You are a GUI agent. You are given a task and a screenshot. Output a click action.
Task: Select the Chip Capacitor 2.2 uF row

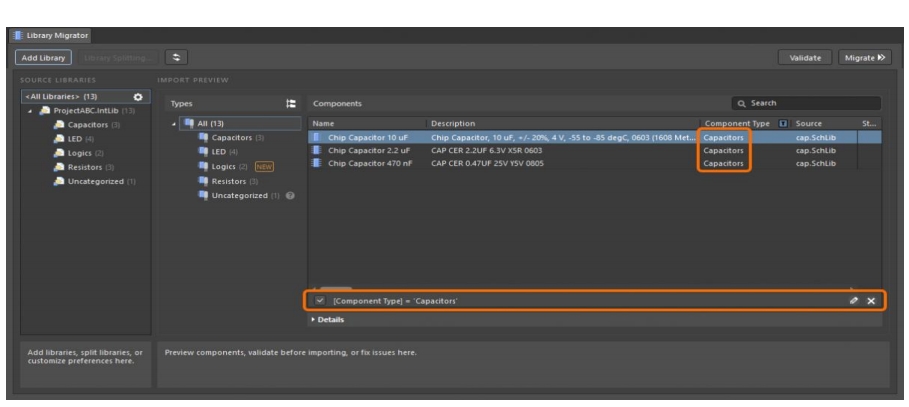[x=595, y=150]
